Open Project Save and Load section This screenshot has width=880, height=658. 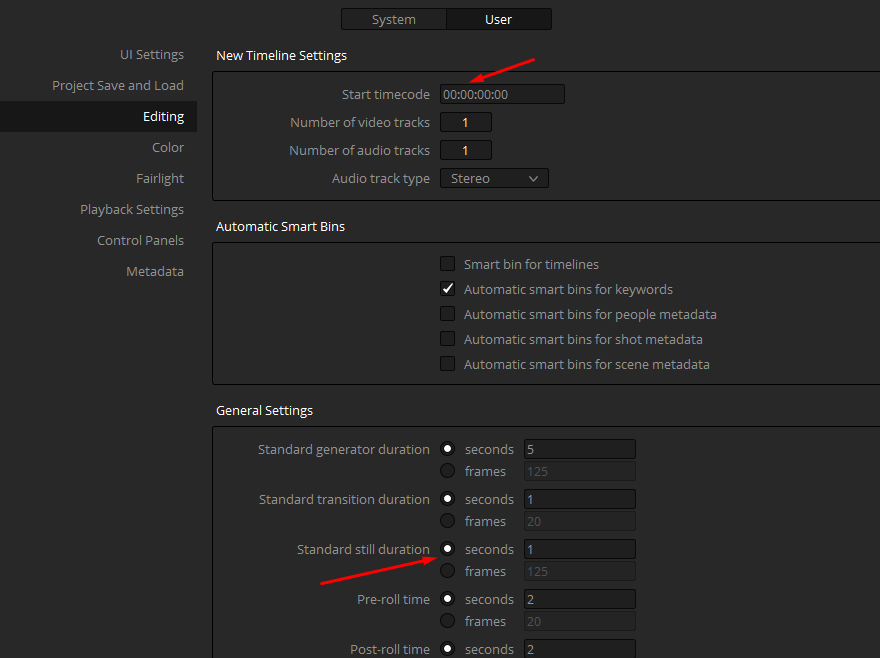118,85
